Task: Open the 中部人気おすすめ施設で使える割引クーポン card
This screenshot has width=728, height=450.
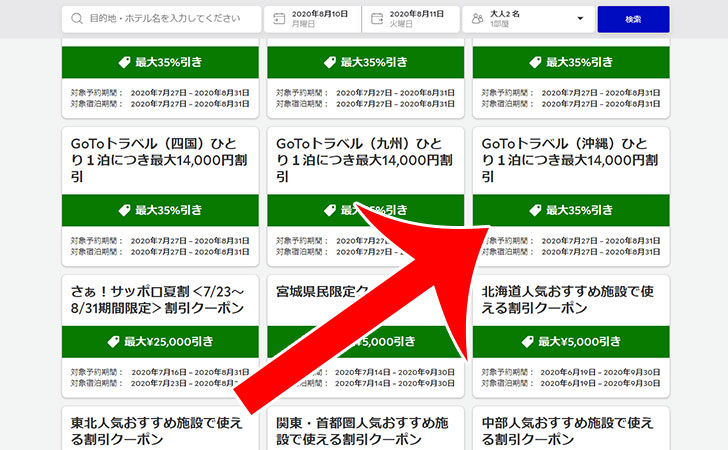Action: coord(571,429)
